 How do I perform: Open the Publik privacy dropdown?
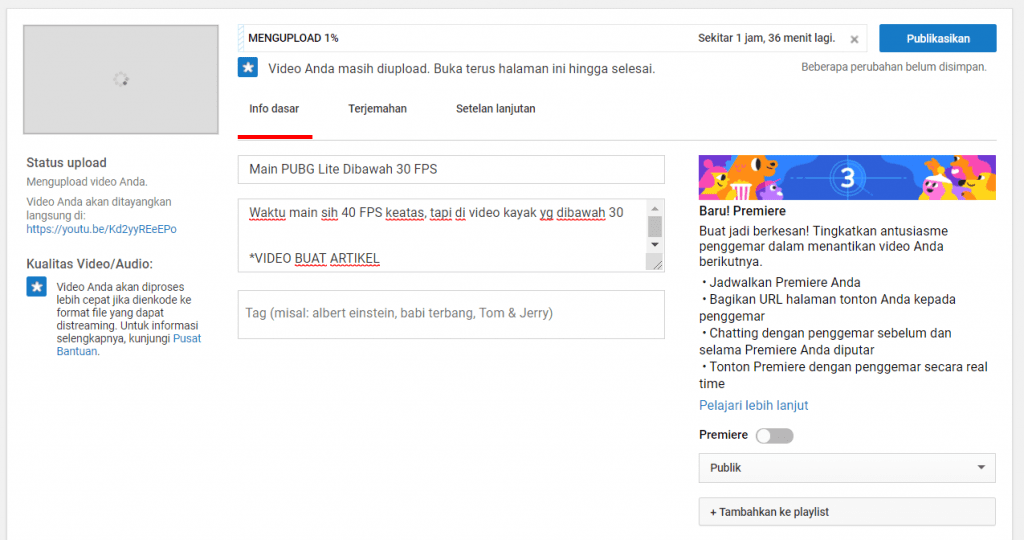[x=847, y=468]
